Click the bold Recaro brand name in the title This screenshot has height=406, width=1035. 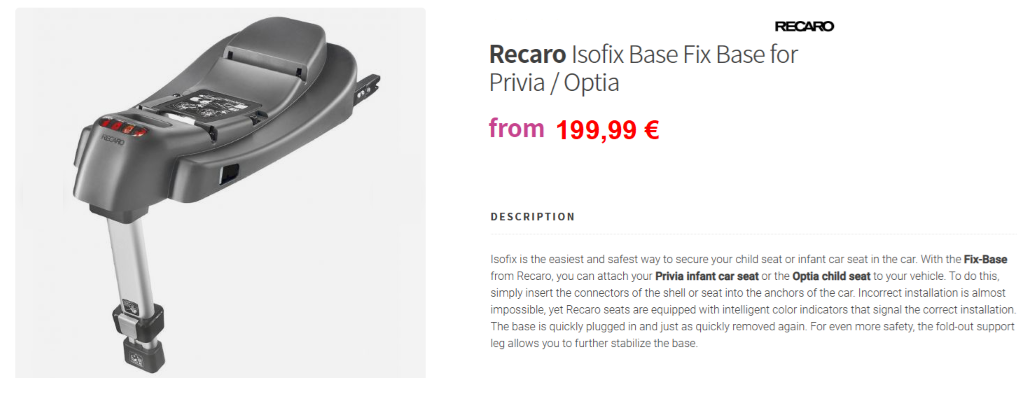pos(526,55)
